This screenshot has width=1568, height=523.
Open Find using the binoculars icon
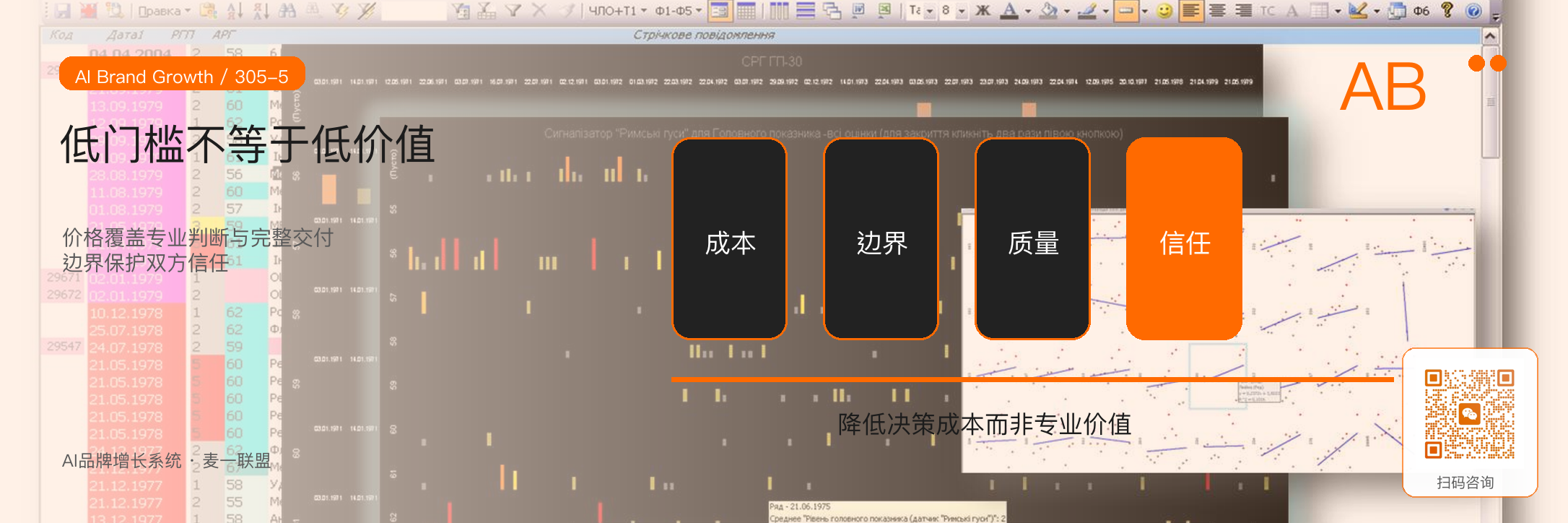coord(287,11)
